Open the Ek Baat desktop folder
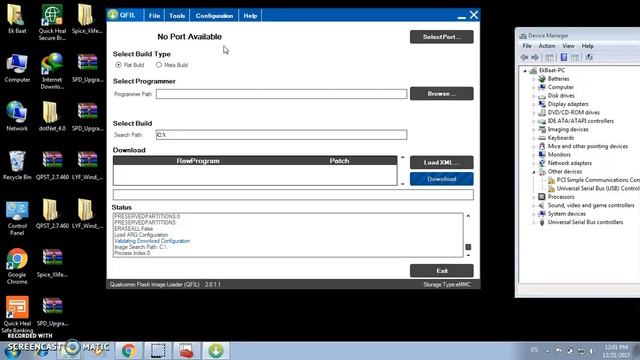The height and width of the screenshot is (360, 640). point(17,18)
